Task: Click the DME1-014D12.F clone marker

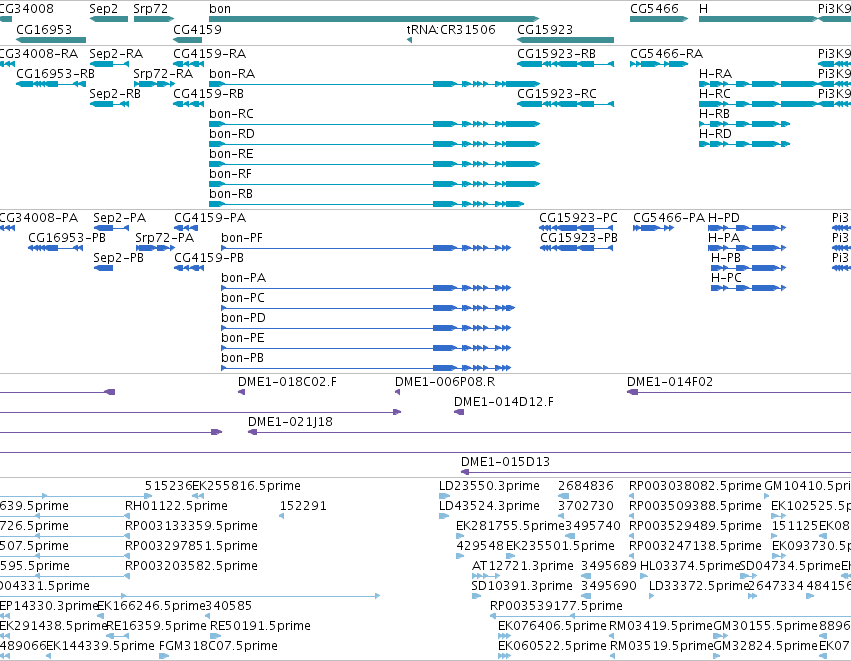Action: [459, 412]
